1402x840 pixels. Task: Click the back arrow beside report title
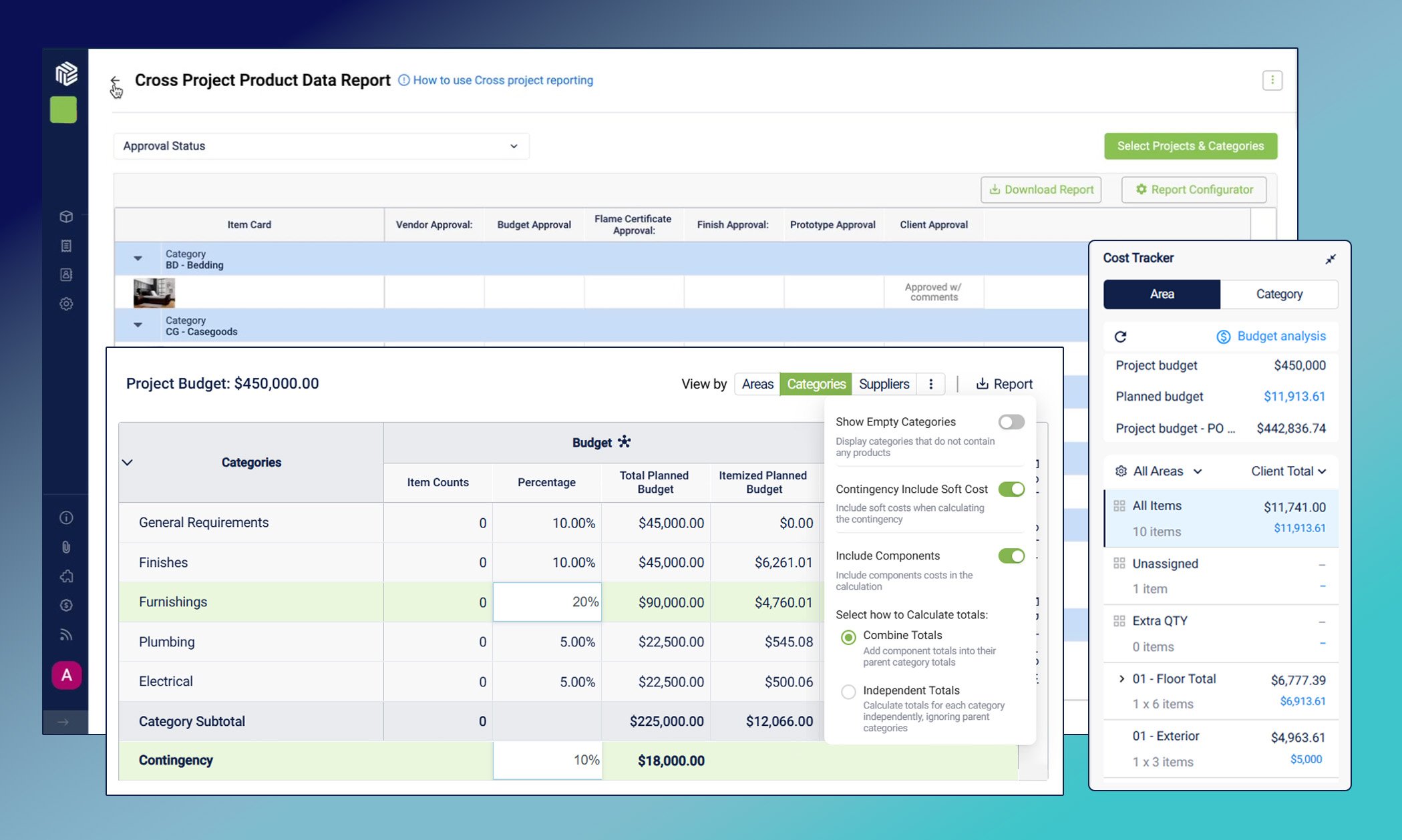[x=115, y=81]
